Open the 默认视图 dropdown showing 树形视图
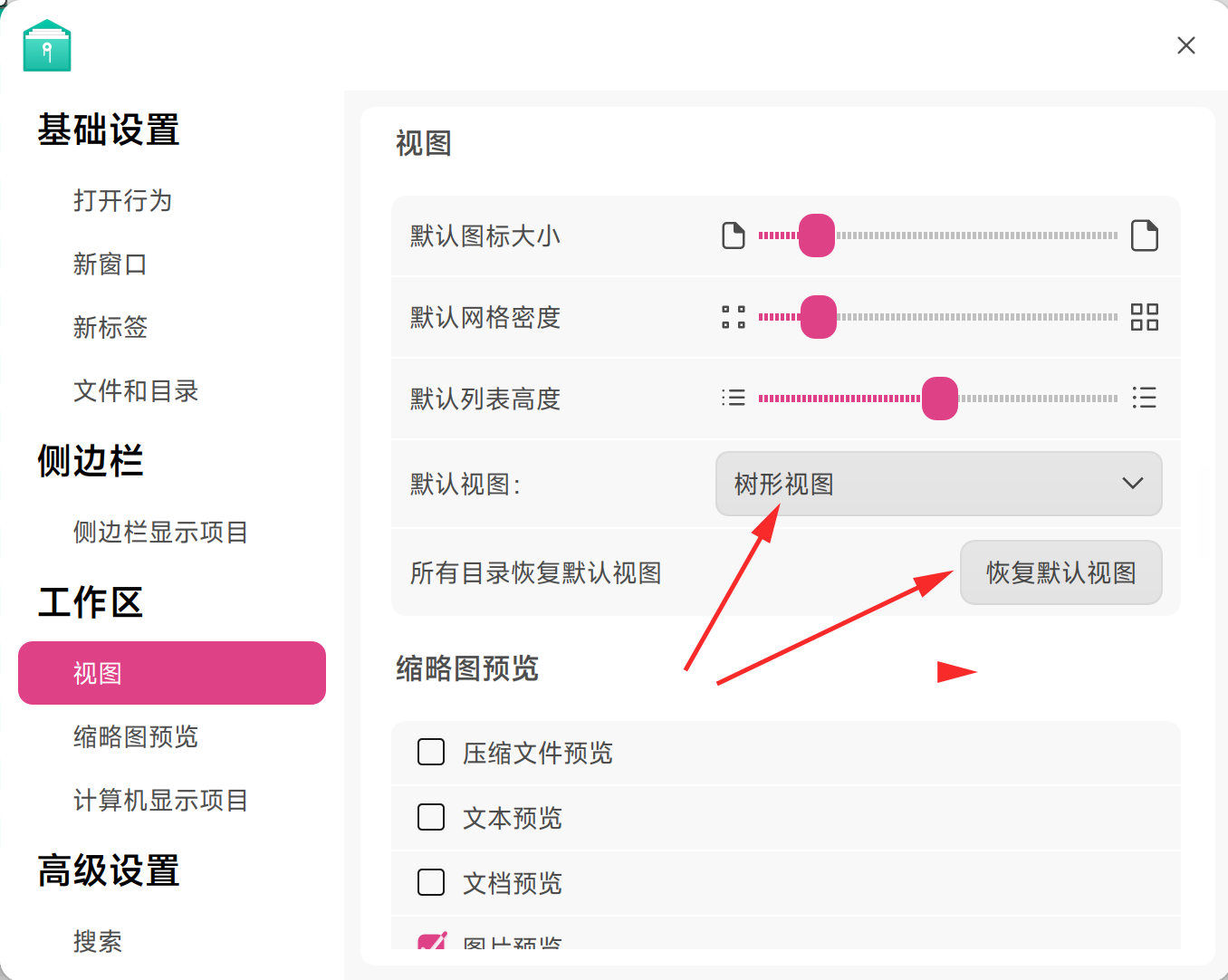Viewport: 1228px width, 980px height. (x=939, y=484)
